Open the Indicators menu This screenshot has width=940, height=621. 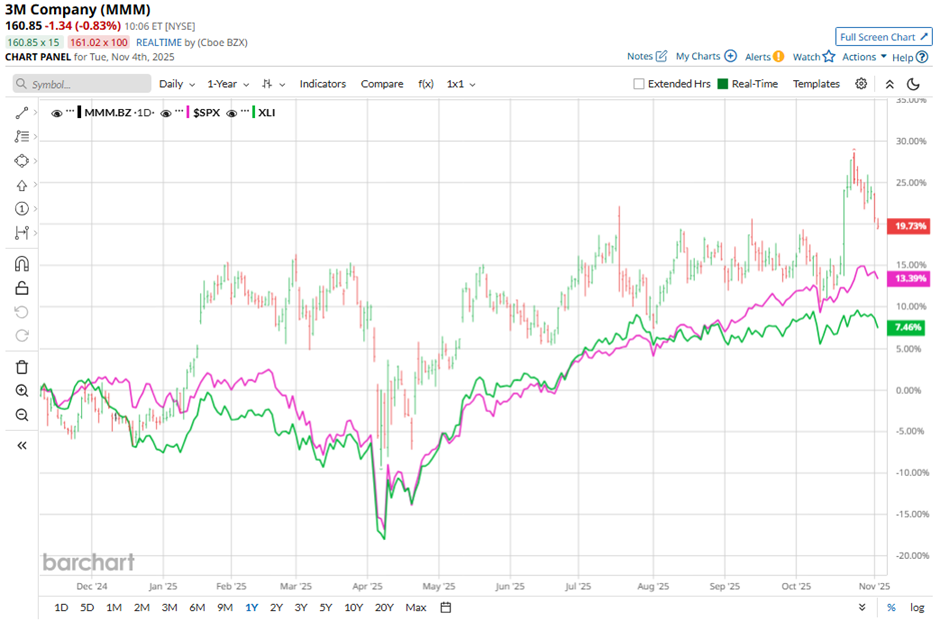pos(324,84)
